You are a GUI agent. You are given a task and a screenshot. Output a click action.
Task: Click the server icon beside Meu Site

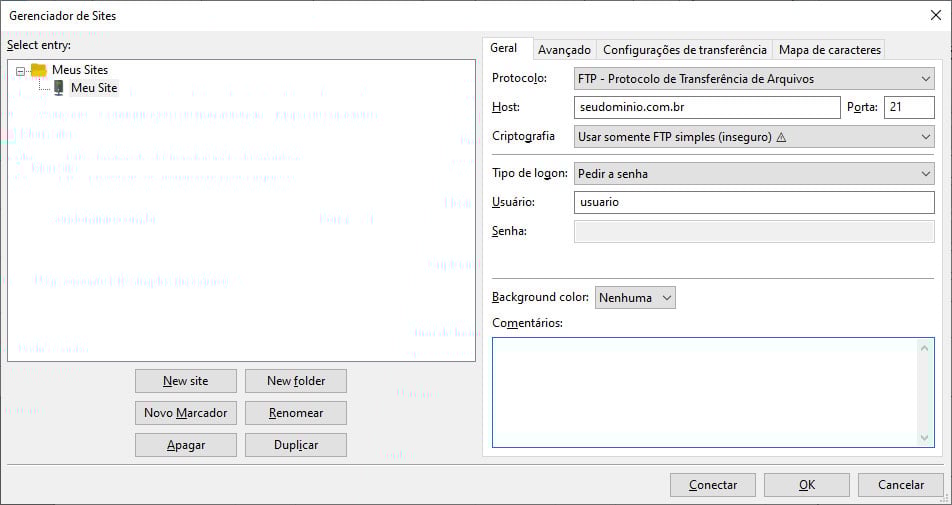tap(58, 87)
